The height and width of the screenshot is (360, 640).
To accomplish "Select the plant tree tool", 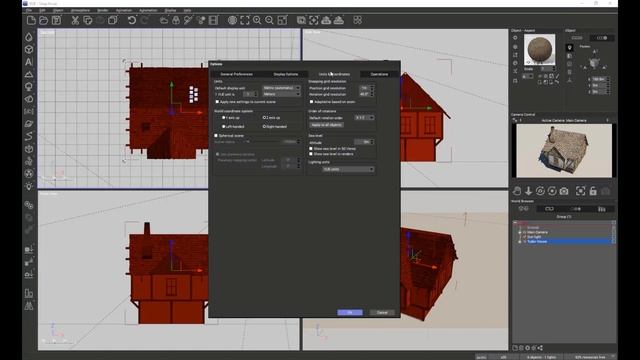I will tap(29, 87).
